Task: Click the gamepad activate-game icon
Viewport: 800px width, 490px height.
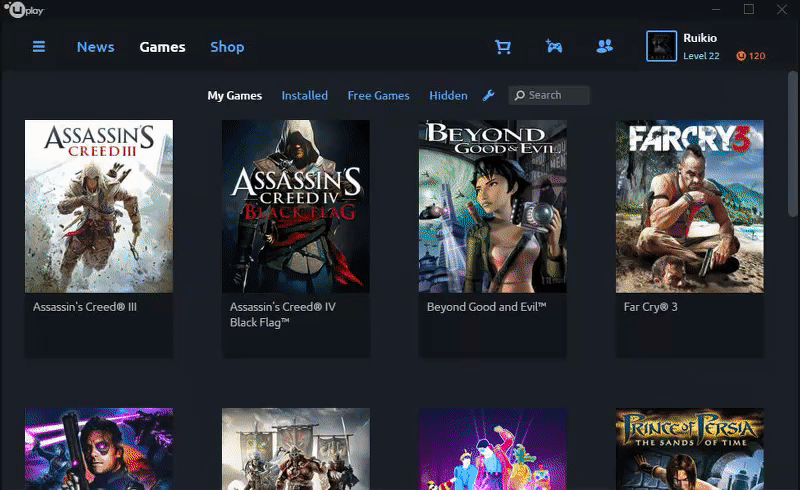Action: pos(554,46)
